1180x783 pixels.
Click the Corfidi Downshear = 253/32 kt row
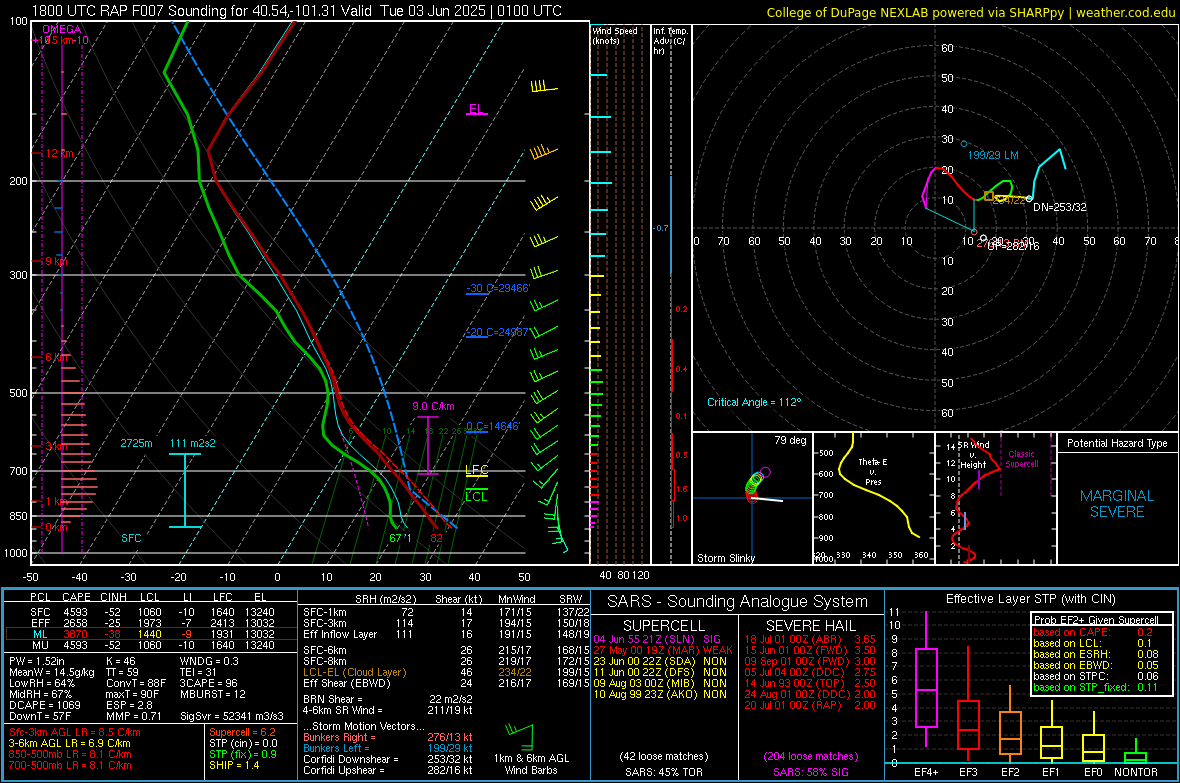pos(388,760)
